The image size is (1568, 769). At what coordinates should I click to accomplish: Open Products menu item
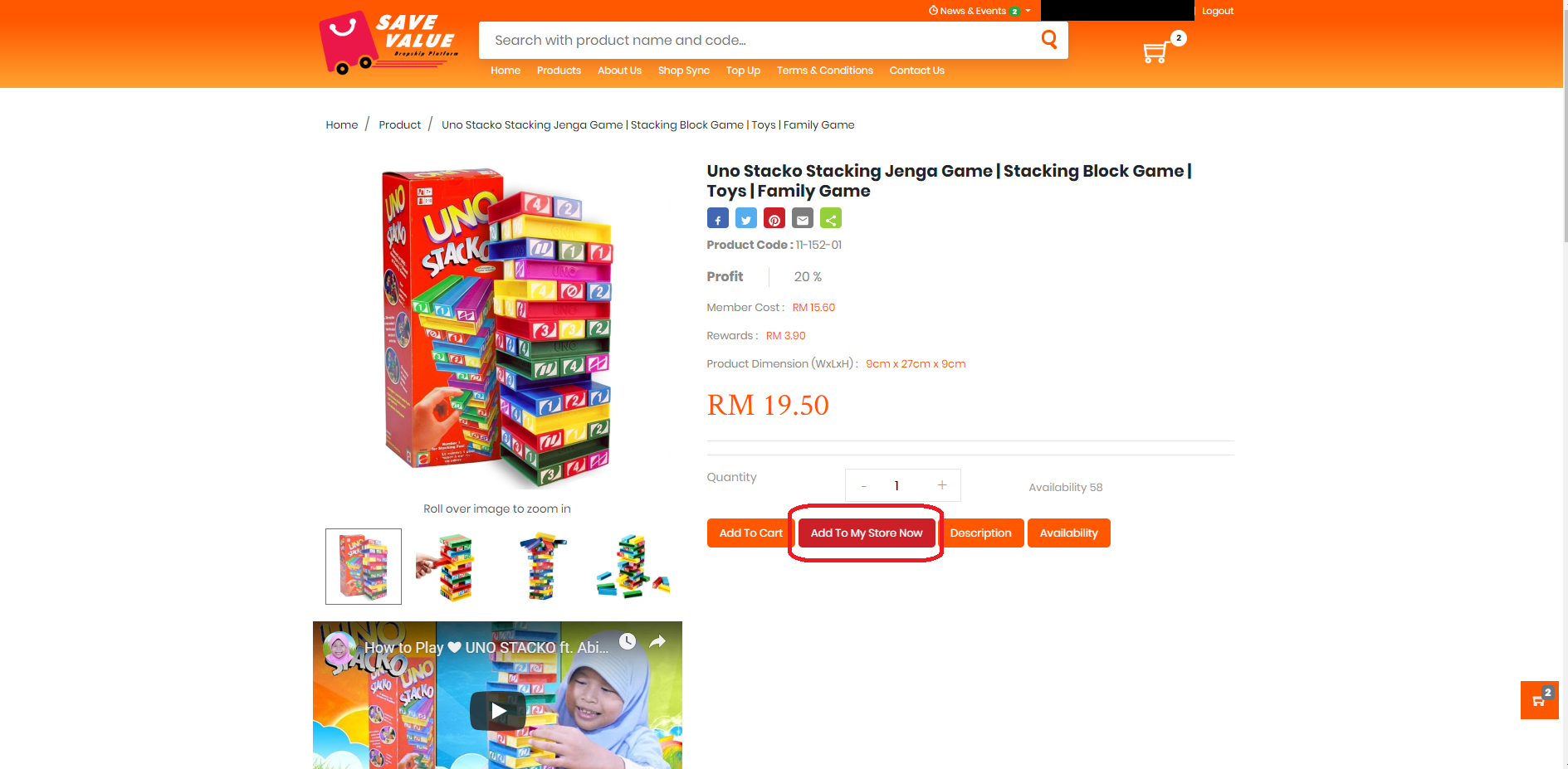point(559,71)
